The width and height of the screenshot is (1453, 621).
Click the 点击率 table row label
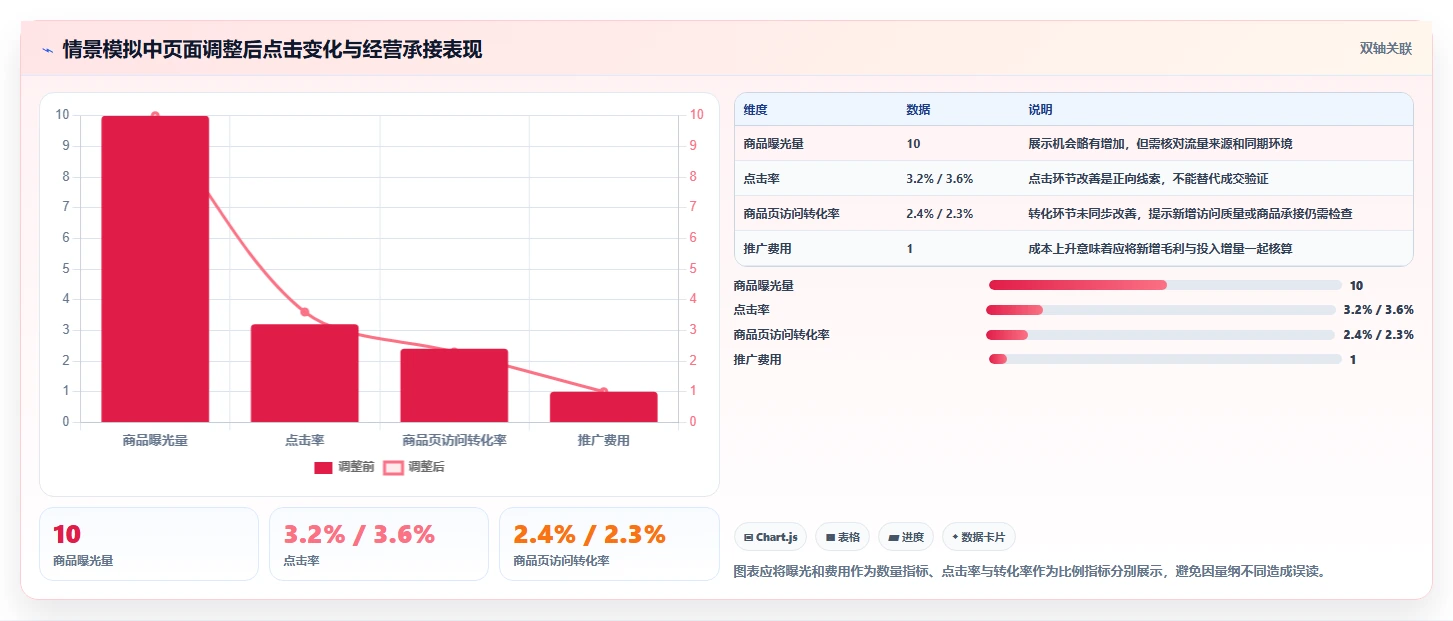click(x=762, y=179)
